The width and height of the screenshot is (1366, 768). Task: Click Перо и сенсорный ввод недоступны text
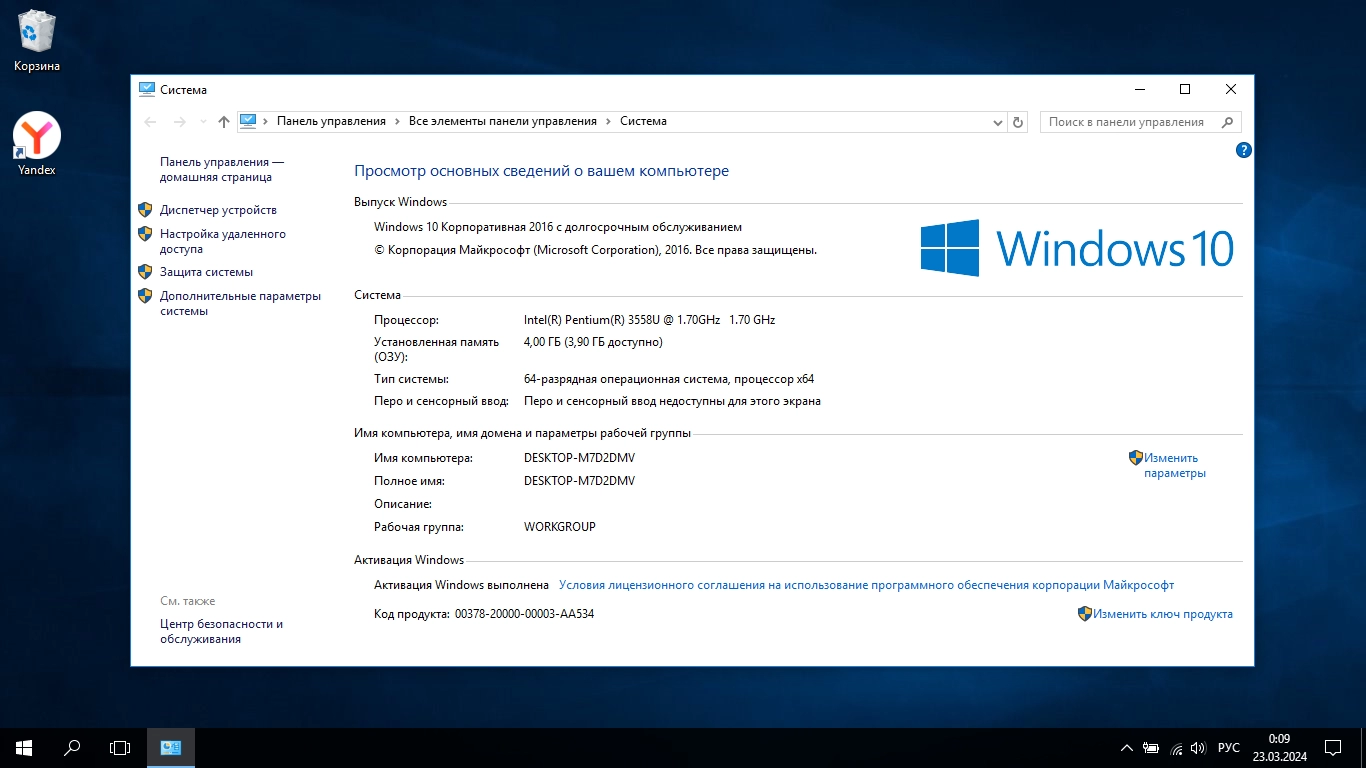click(672, 401)
